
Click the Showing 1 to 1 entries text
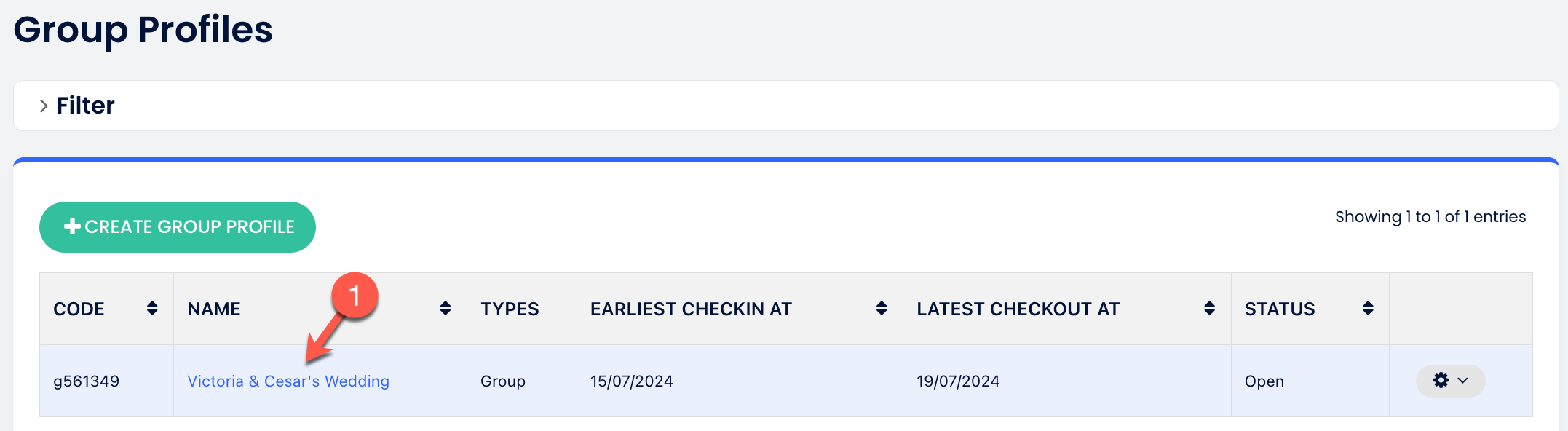point(1430,217)
